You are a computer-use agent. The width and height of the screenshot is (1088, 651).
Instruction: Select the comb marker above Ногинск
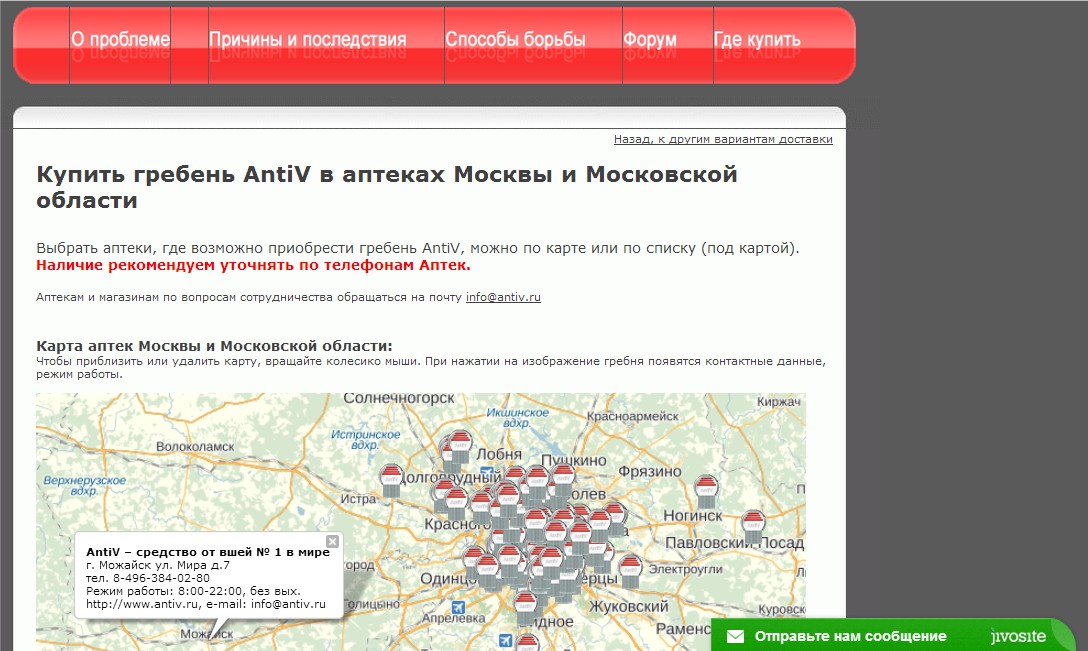706,491
